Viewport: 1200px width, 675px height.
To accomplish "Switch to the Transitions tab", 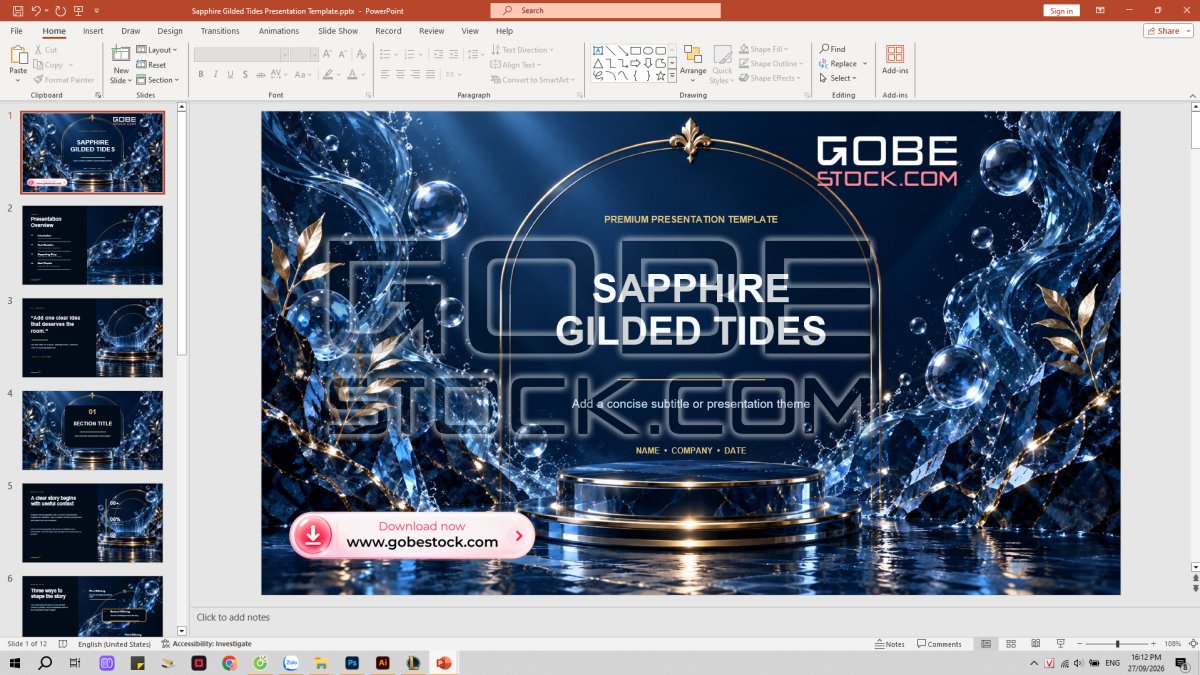I will click(220, 31).
